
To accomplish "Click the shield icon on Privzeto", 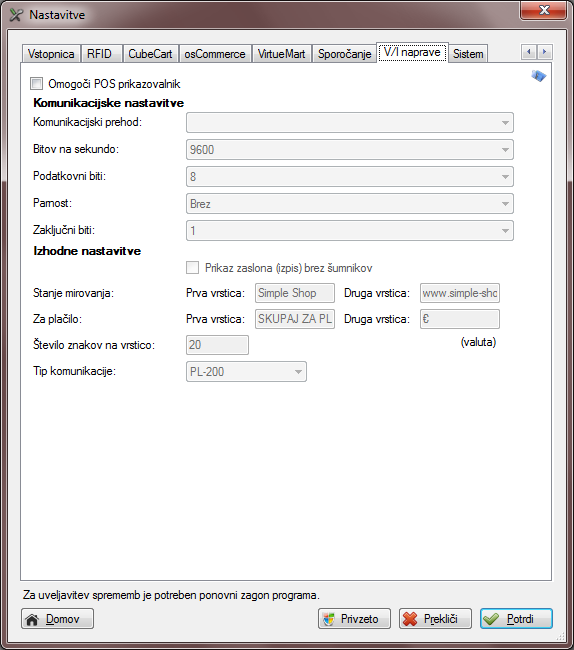I will point(329,619).
